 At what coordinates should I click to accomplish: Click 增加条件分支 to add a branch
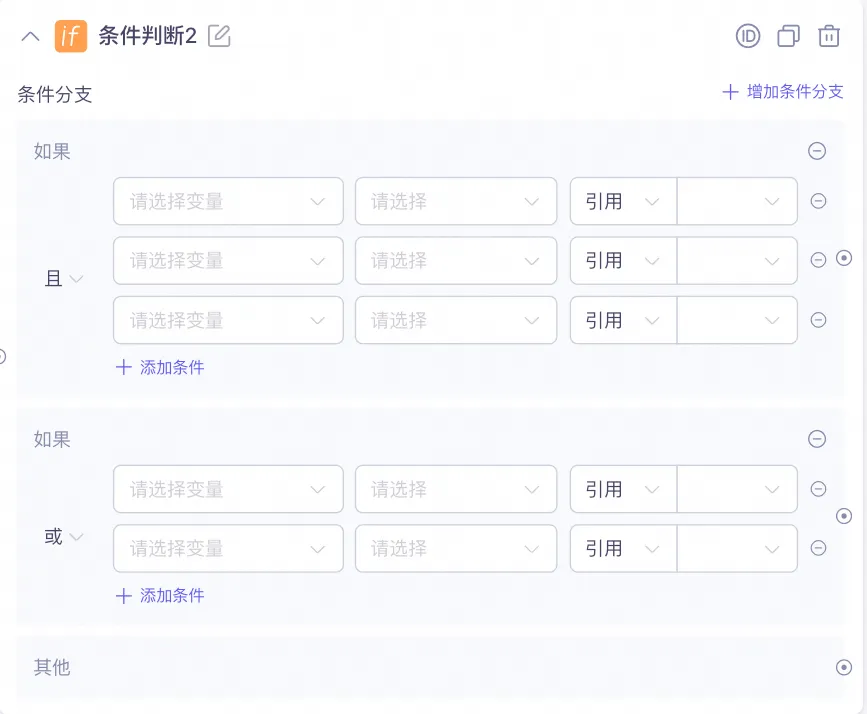coord(783,91)
